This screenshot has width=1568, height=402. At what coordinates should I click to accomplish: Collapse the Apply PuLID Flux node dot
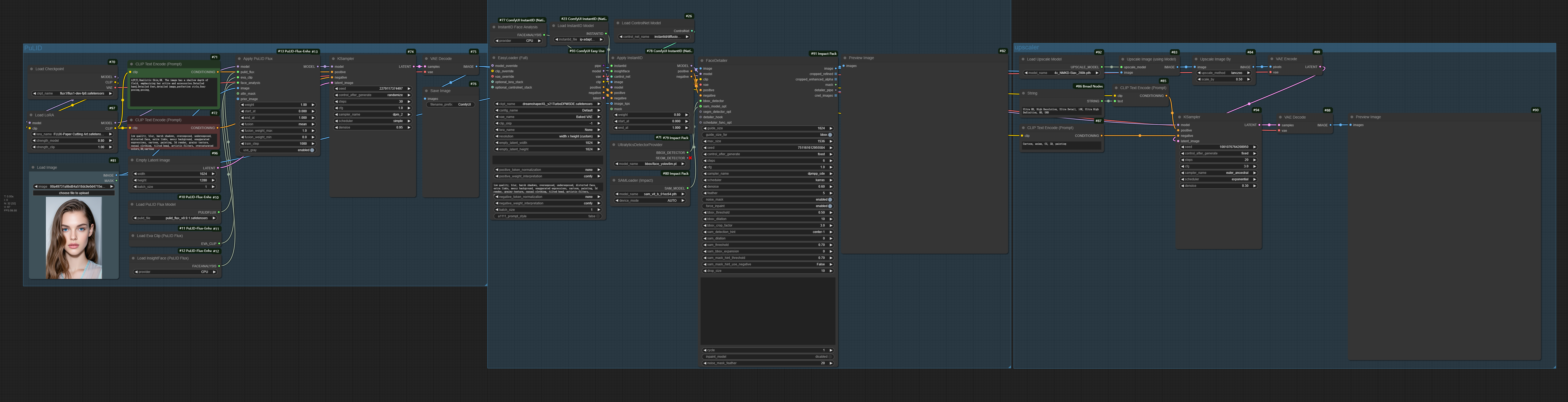tap(239, 59)
